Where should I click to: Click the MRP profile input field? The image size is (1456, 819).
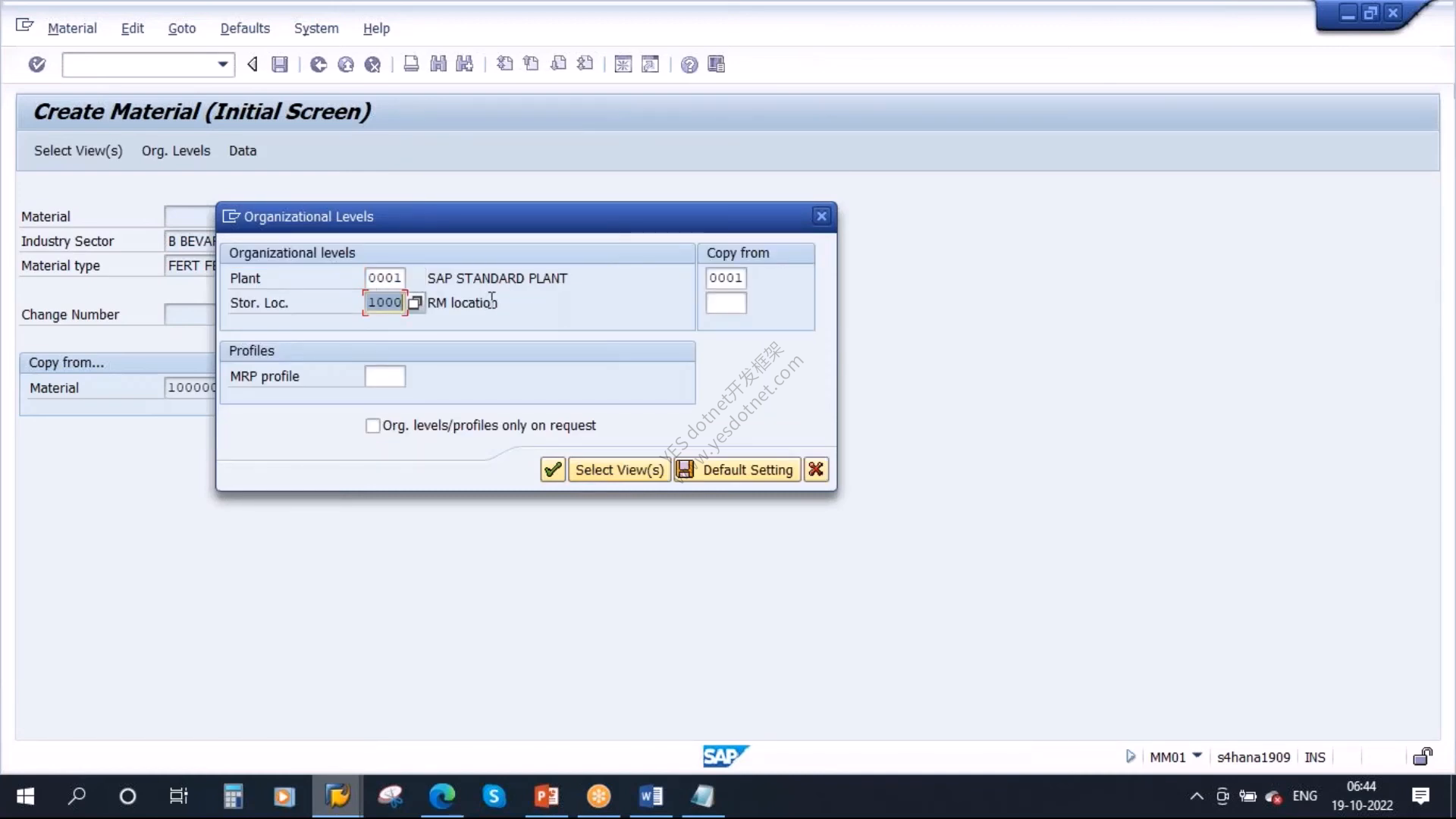(x=384, y=376)
